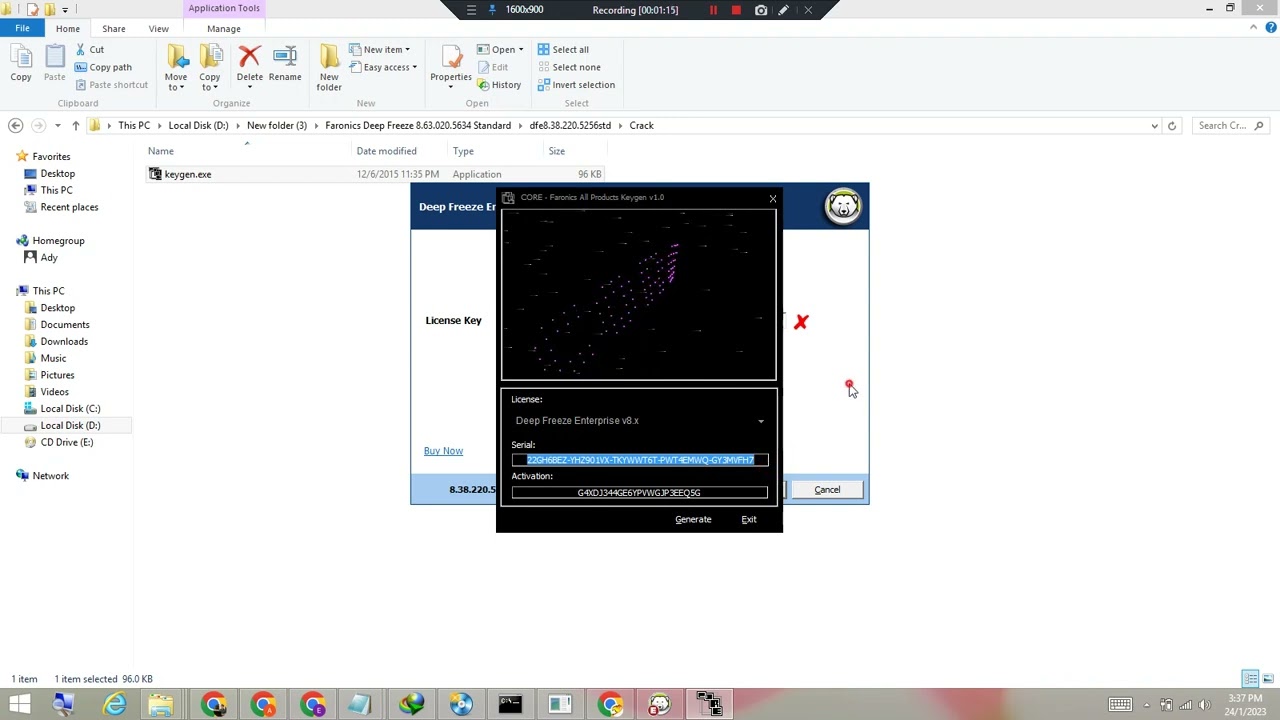Open Internet Explorer from the taskbar
This screenshot has width=1280, height=720.
pyautogui.click(x=115, y=705)
